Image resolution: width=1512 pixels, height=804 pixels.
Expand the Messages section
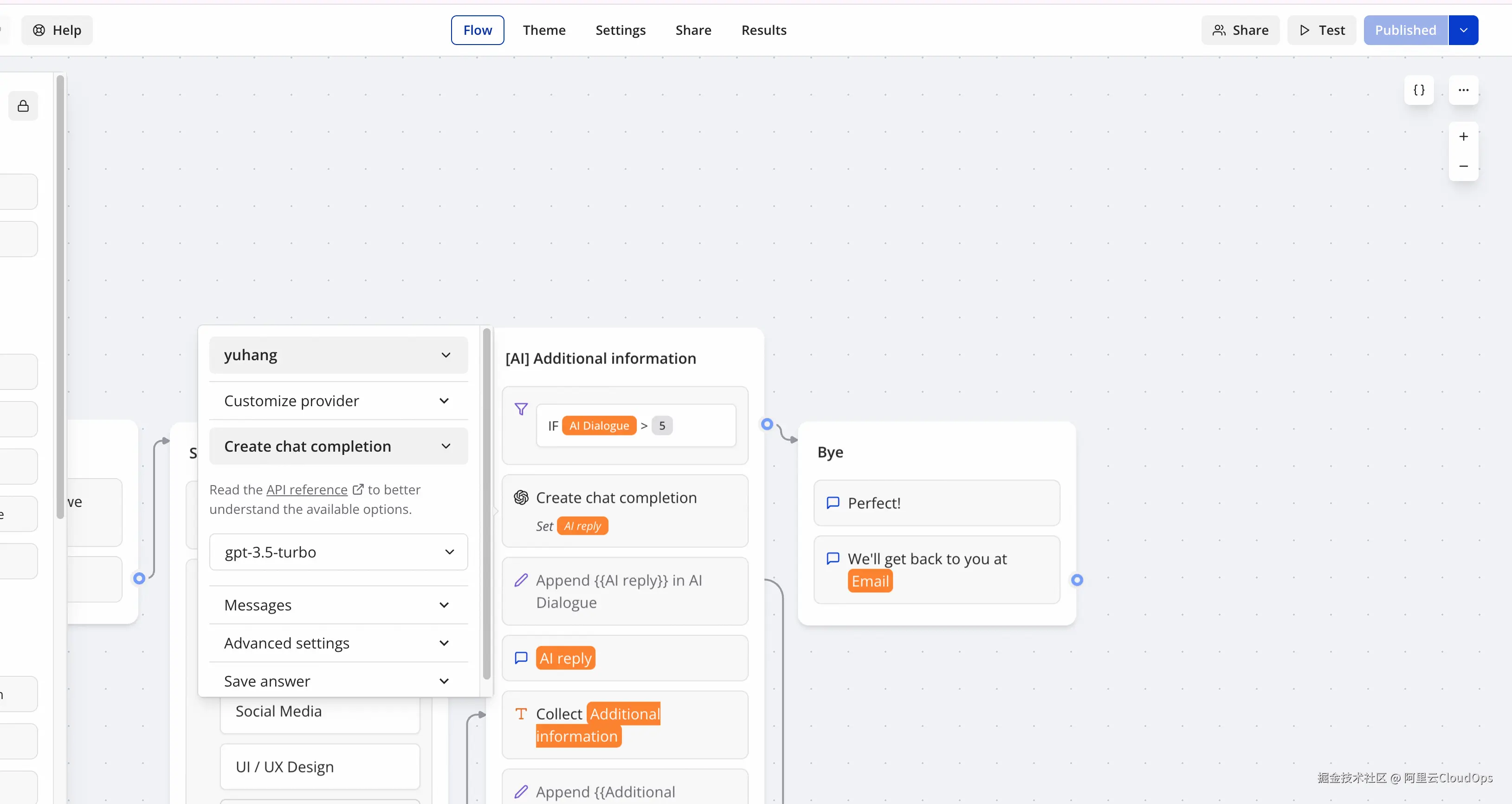tap(338, 605)
